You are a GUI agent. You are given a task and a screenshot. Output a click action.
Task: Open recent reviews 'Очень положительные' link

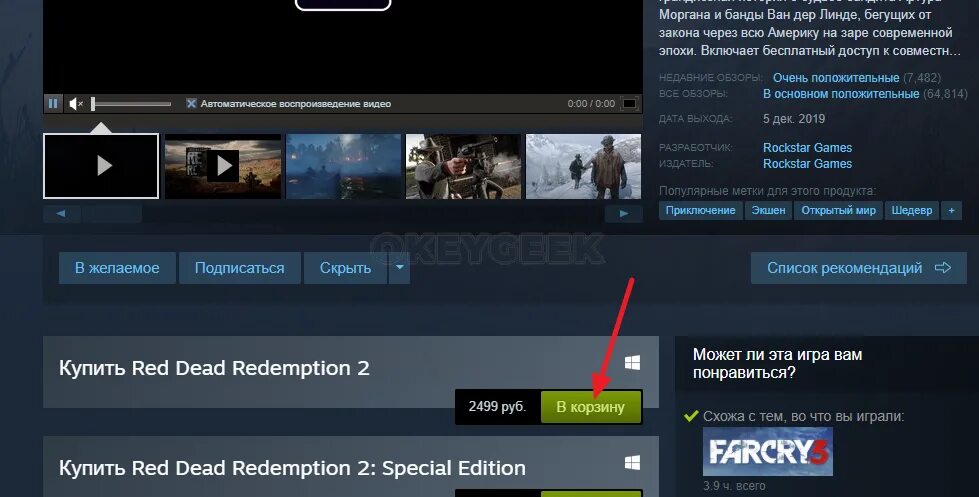[836, 78]
